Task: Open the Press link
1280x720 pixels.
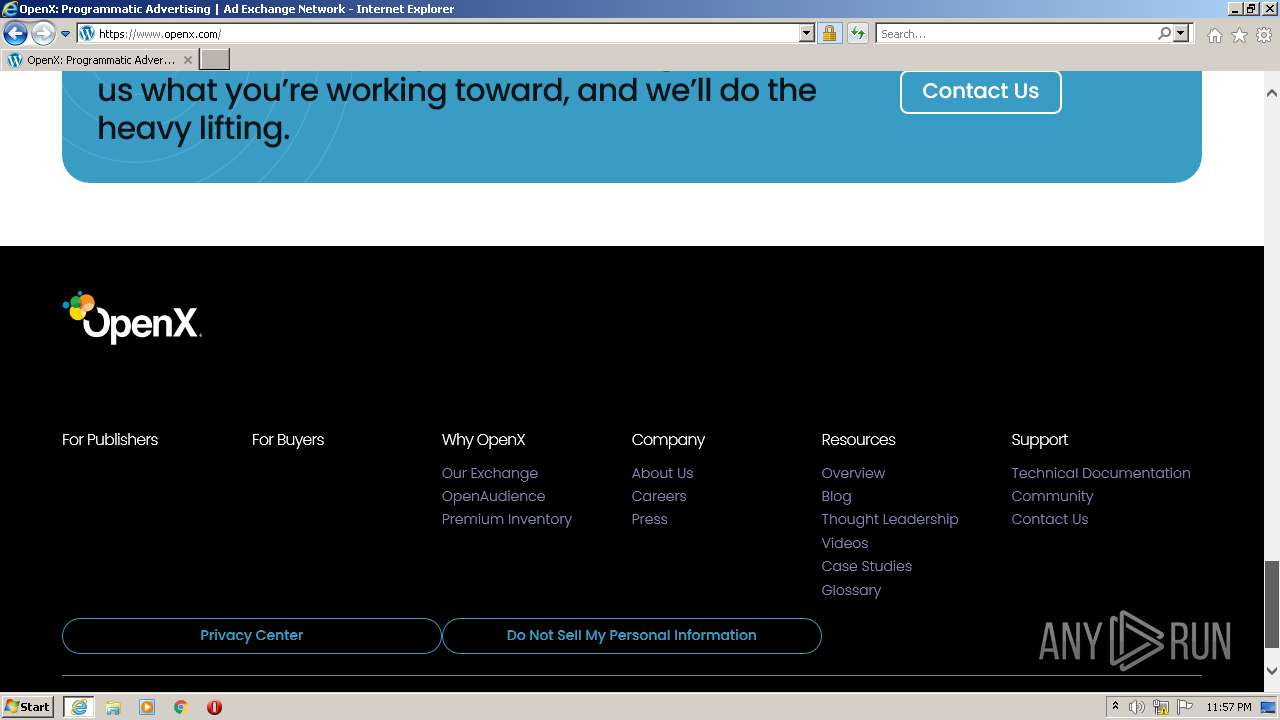Action: 650,519
